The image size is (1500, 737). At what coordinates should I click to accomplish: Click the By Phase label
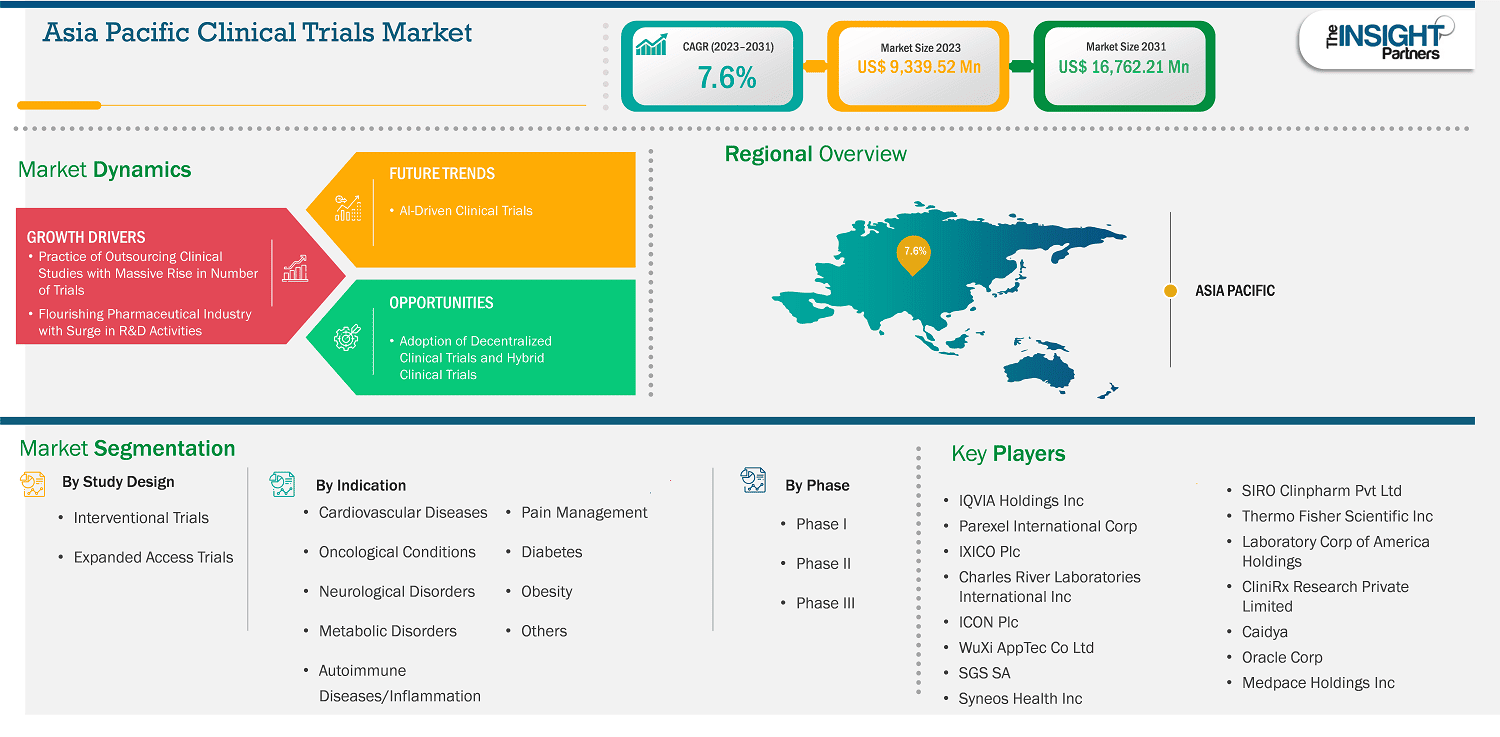[x=817, y=486]
